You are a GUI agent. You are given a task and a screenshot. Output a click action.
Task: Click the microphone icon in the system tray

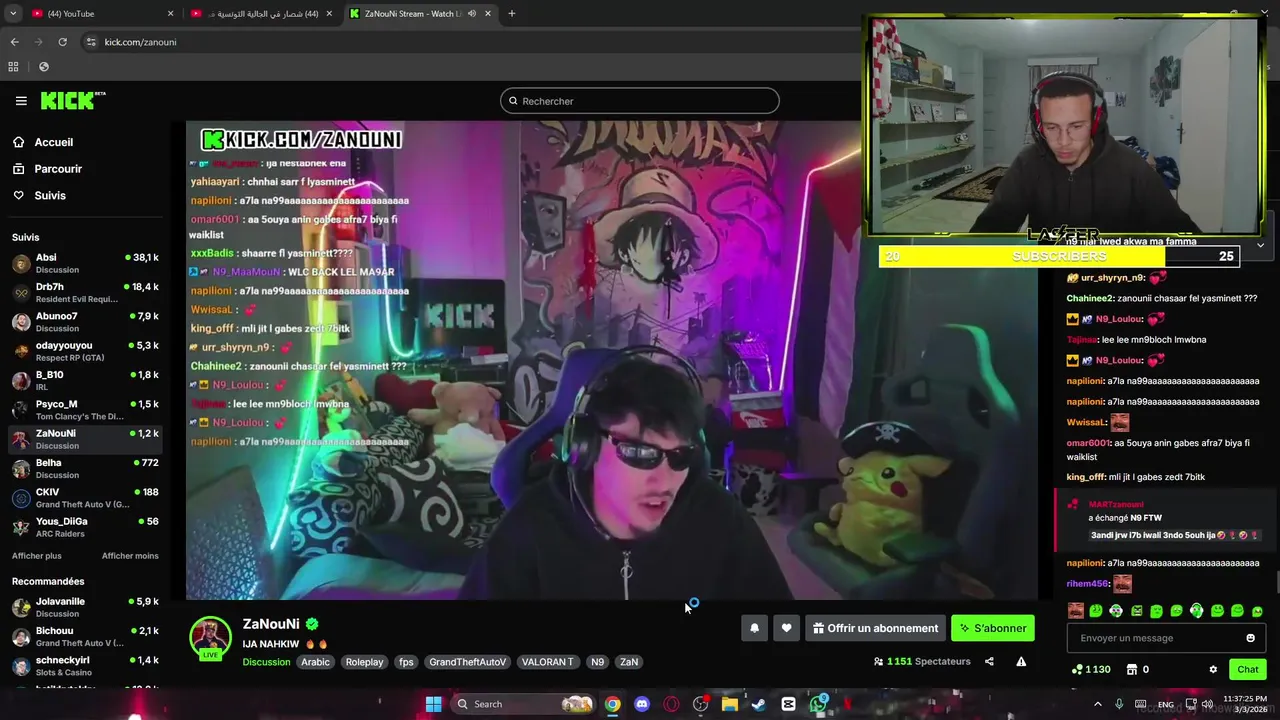tap(1119, 704)
